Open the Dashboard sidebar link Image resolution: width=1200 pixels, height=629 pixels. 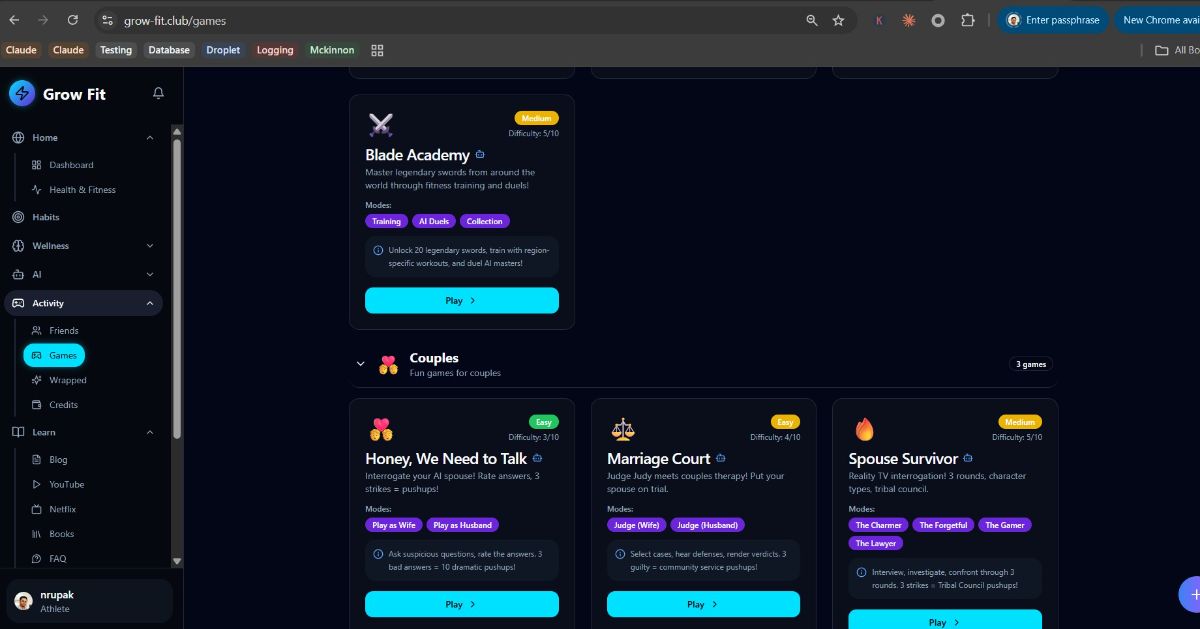coord(71,165)
